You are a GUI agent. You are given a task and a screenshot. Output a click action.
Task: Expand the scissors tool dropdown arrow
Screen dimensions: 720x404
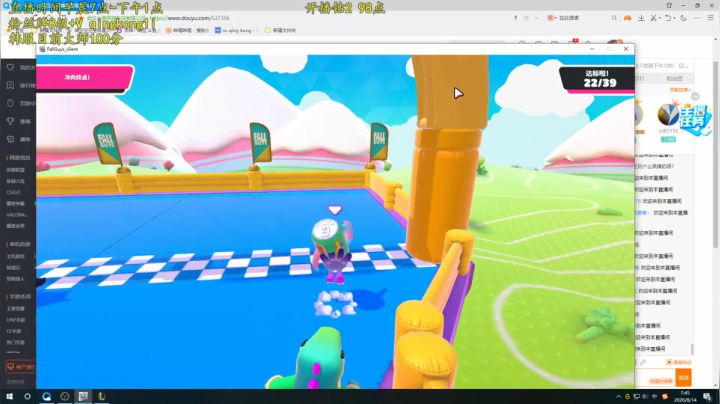pos(658,18)
